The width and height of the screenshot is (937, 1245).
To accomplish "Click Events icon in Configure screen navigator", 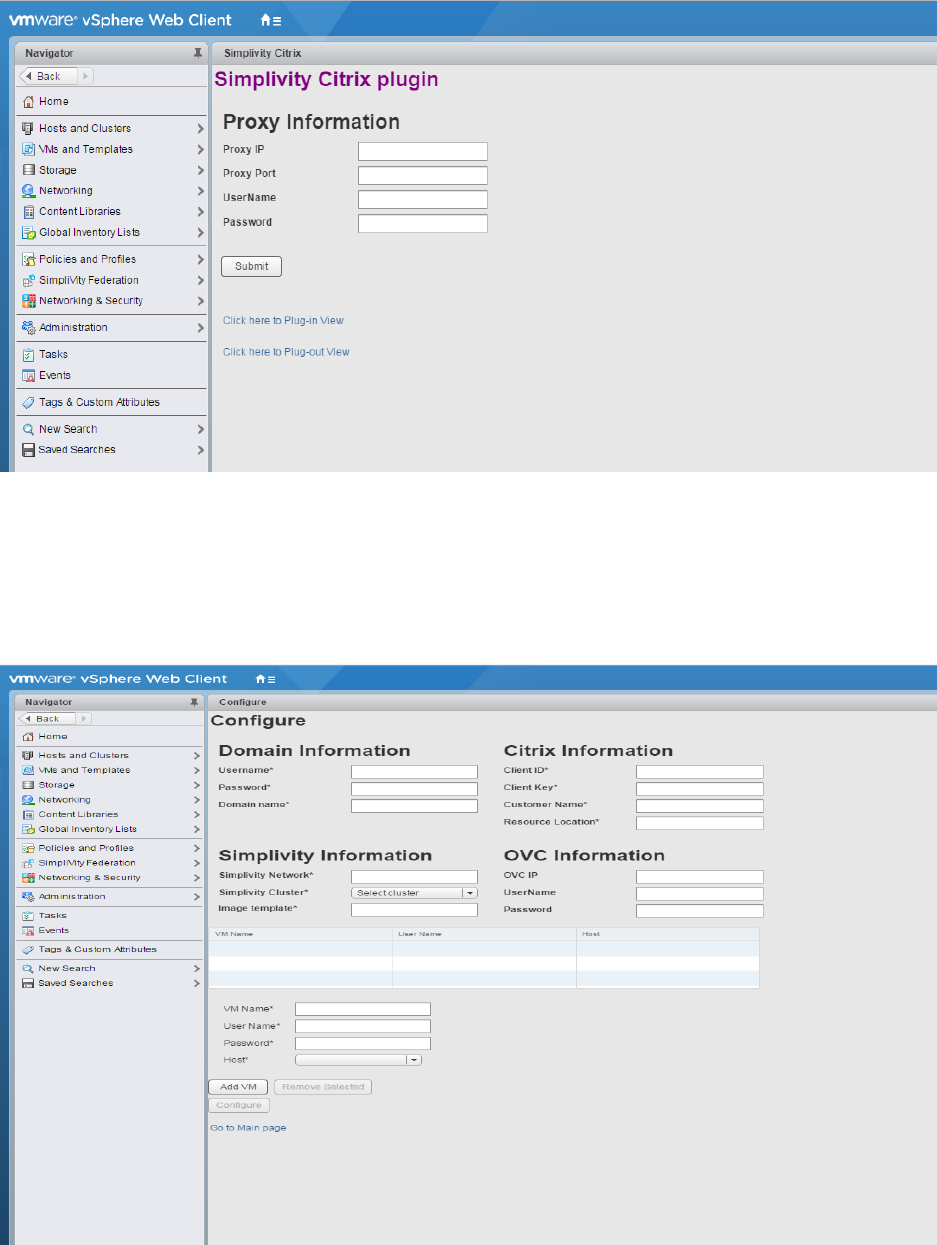I will [28, 930].
